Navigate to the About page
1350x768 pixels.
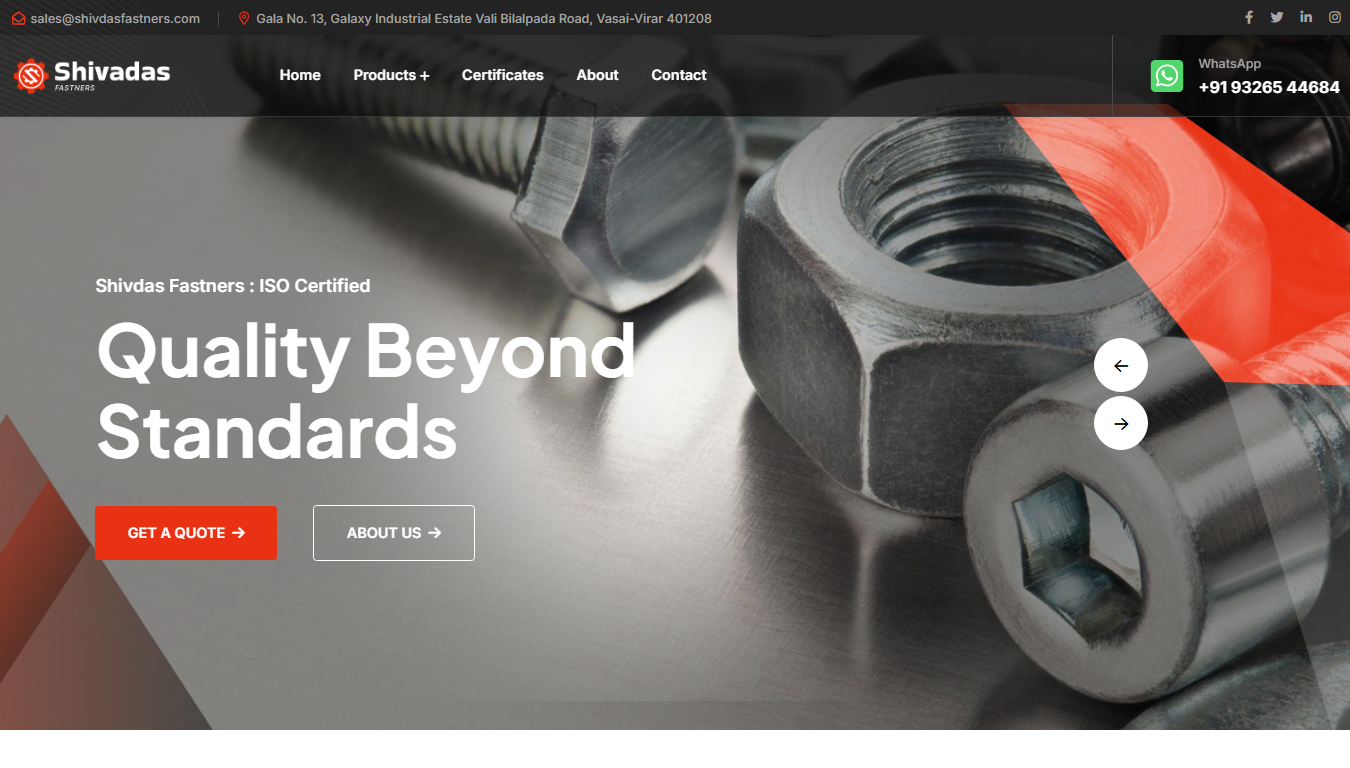[x=597, y=75]
